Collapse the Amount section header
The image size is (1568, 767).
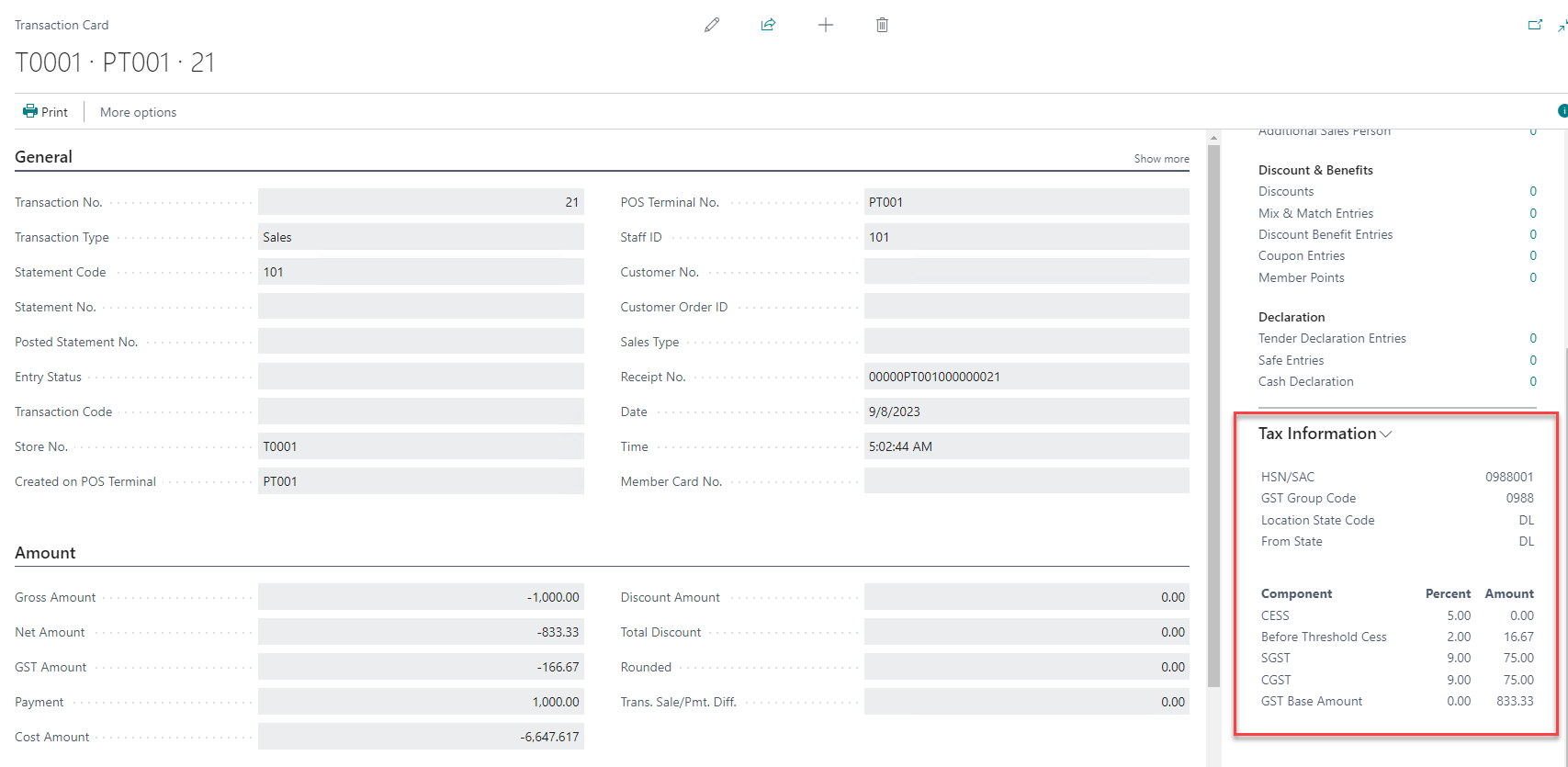tap(45, 553)
